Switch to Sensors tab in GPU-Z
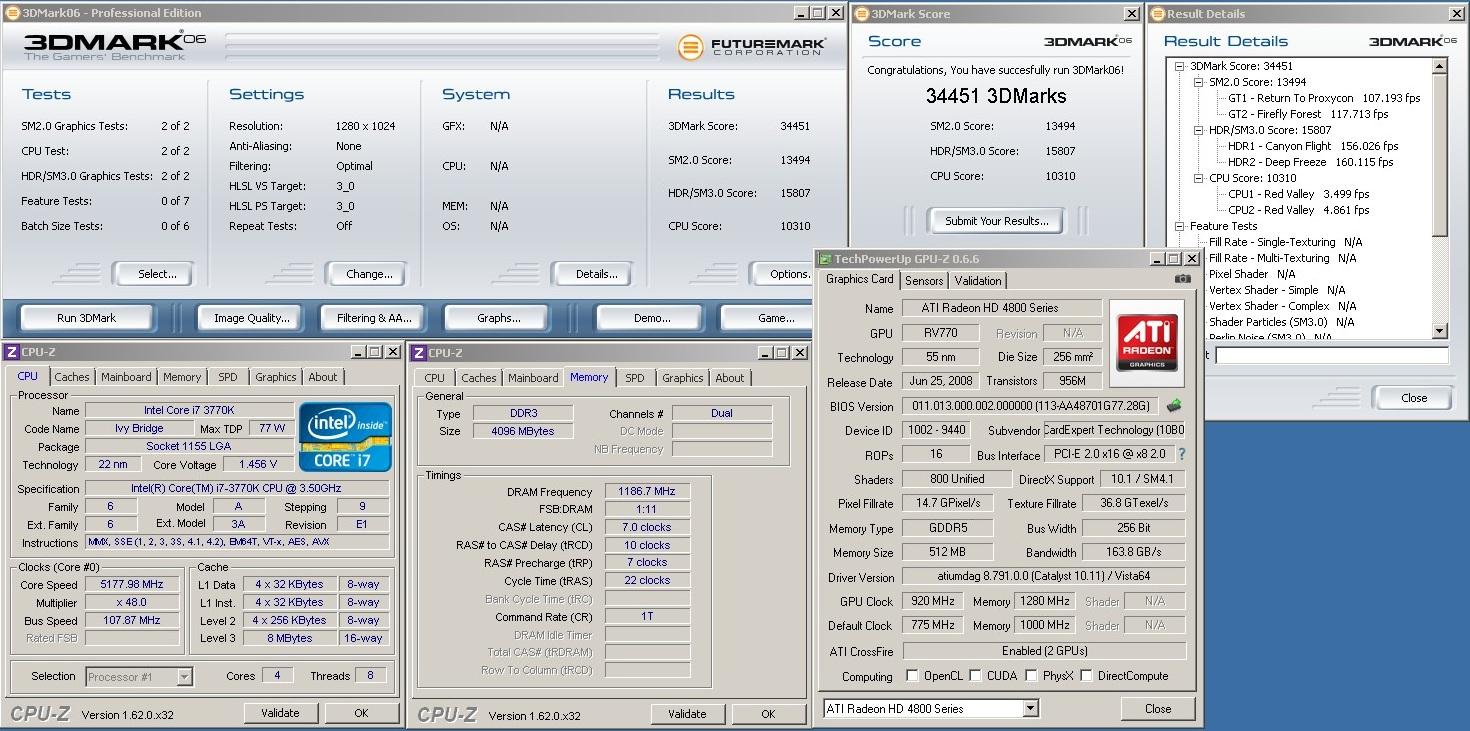Image resolution: width=1470 pixels, height=731 pixels. 924,281
